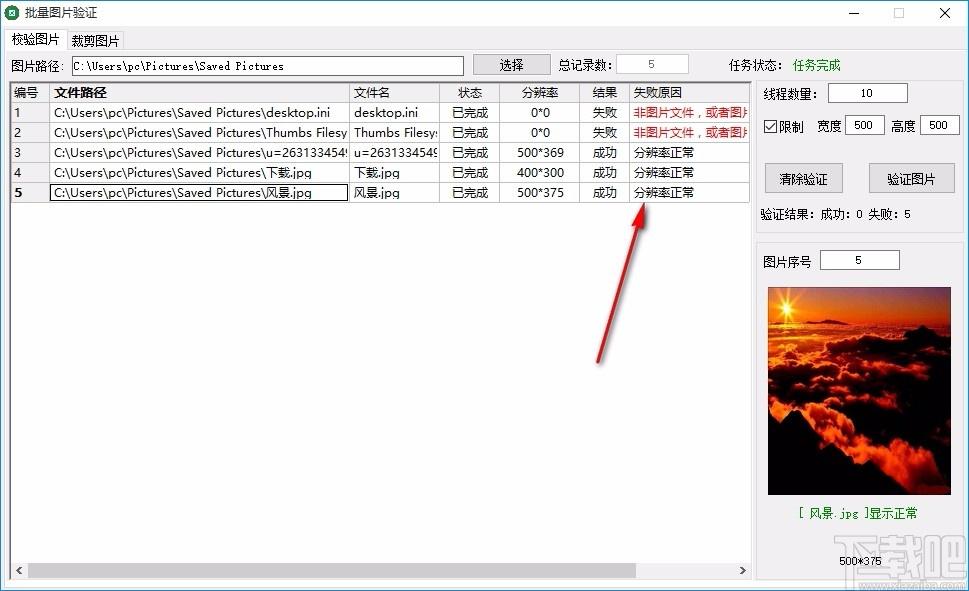This screenshot has width=969, height=591.
Task: Click the resolution cell 400*300
Action: click(x=540, y=172)
